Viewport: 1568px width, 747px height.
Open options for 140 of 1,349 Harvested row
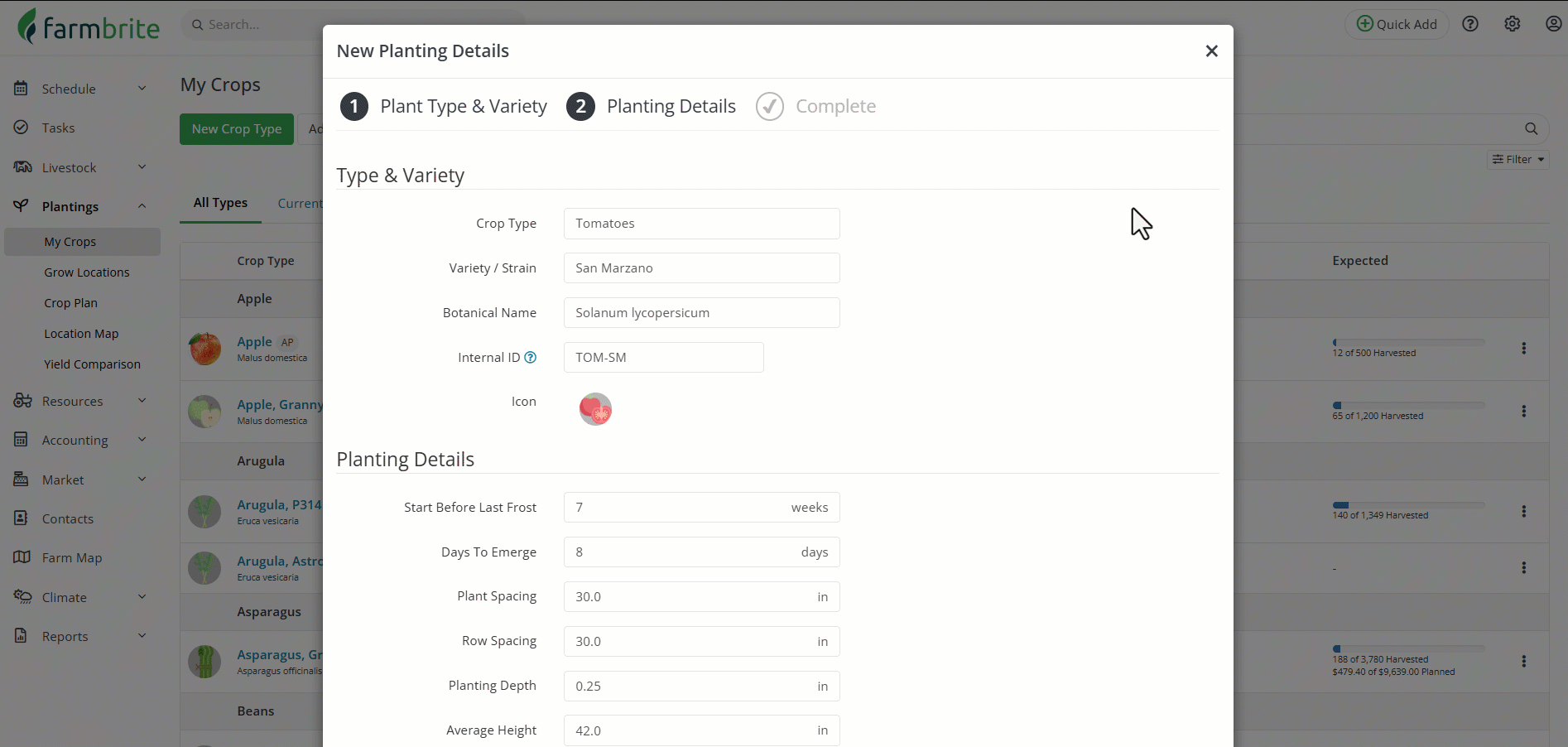click(x=1524, y=512)
